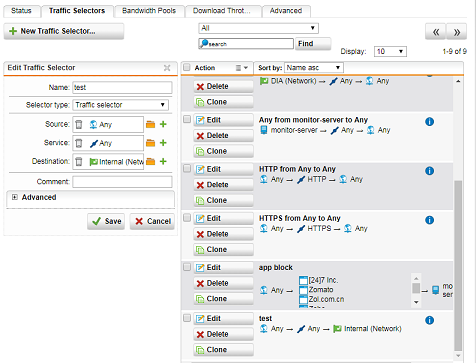Screen dimensions: 476x363
Task: Open the Download Throttling tab
Action: 222,11
